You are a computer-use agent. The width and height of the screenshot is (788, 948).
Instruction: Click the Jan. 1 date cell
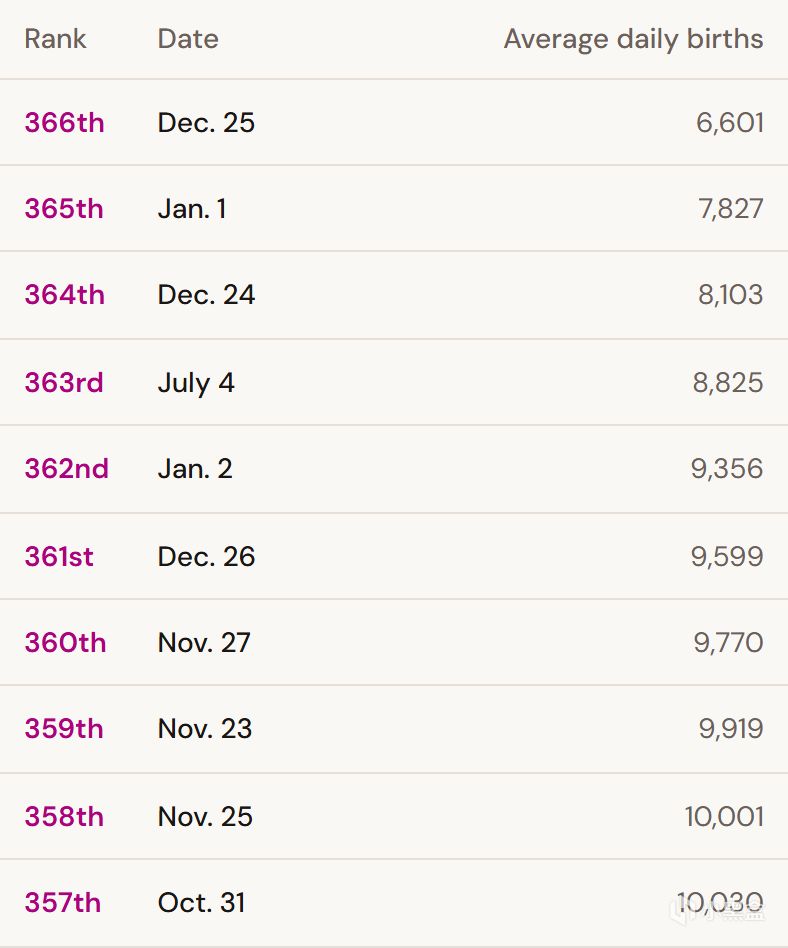[192, 209]
